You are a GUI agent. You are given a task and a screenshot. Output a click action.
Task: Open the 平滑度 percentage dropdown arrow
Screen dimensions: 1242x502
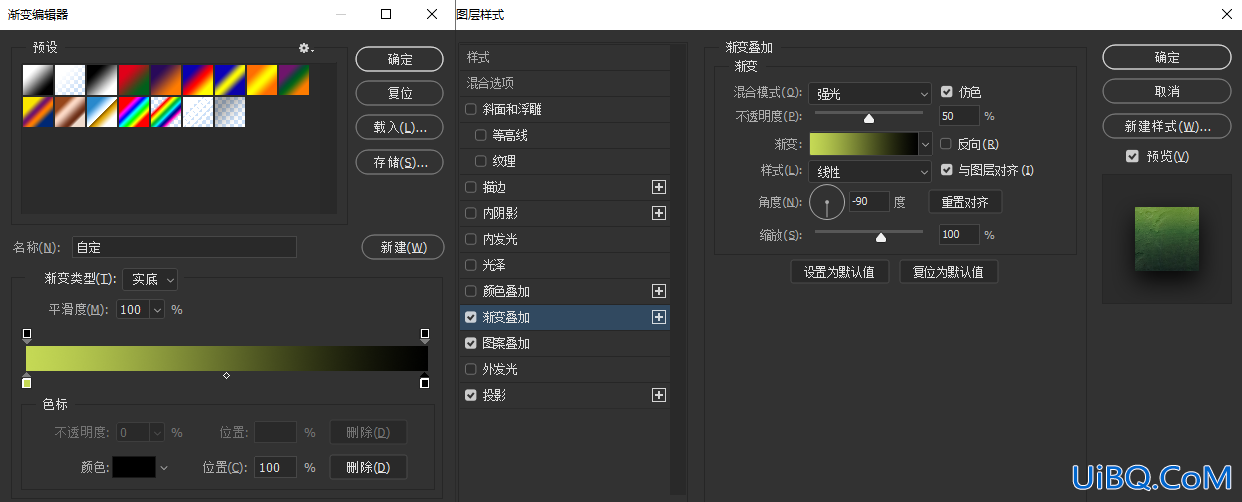click(x=157, y=310)
